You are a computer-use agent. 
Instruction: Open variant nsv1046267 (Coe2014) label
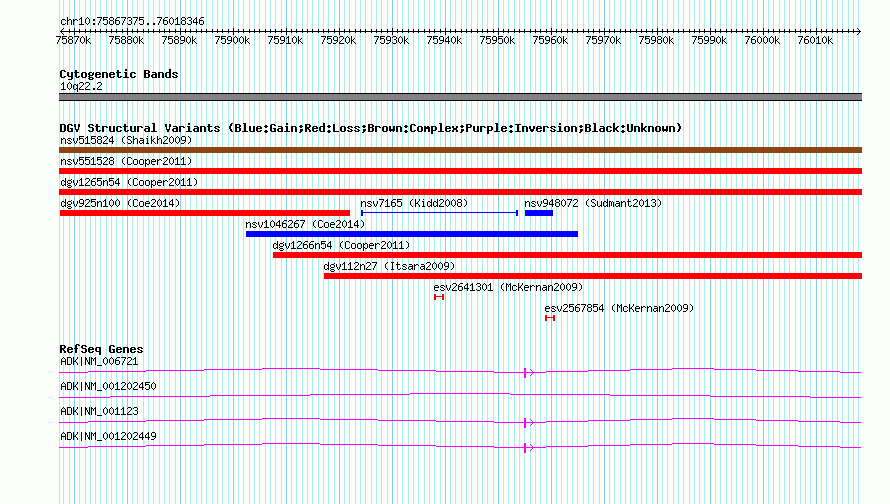[x=305, y=224]
